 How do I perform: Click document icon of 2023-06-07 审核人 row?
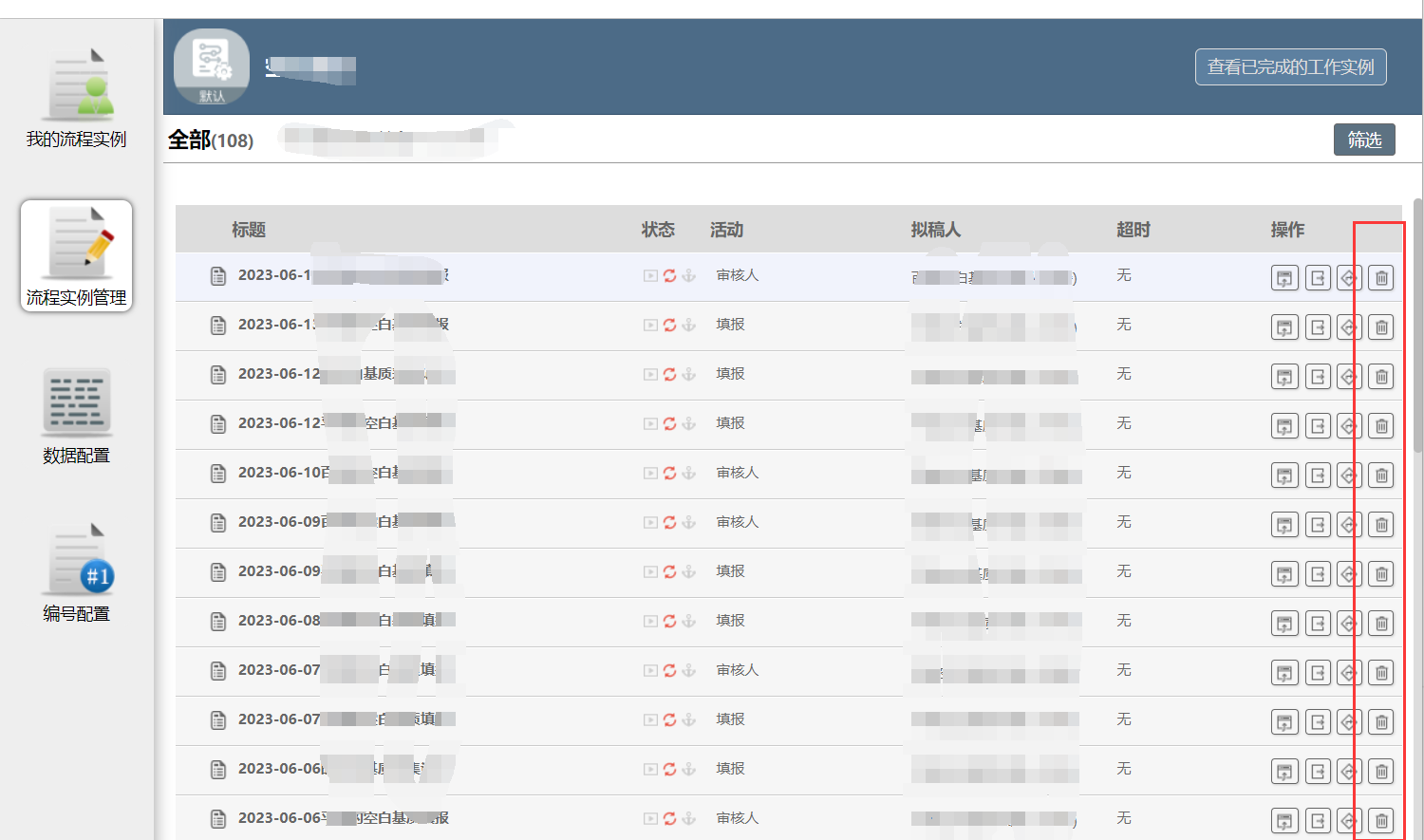218,670
